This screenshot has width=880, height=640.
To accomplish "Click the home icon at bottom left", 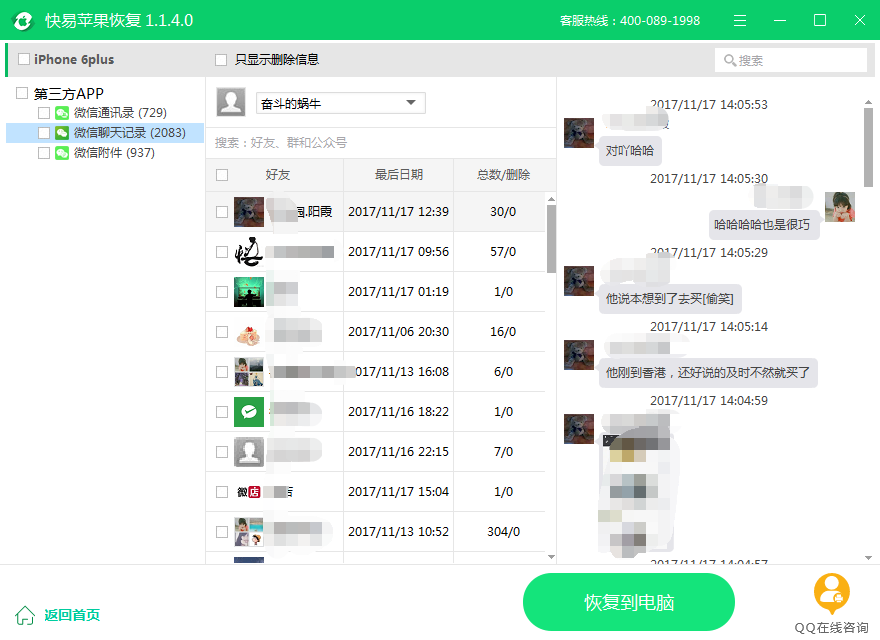I will pos(25,615).
